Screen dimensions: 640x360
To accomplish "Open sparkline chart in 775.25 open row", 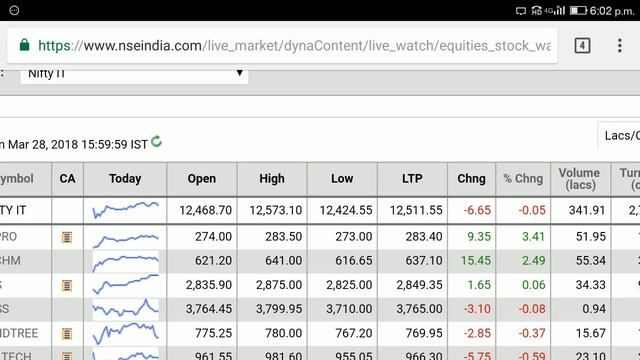I will (x=125, y=333).
